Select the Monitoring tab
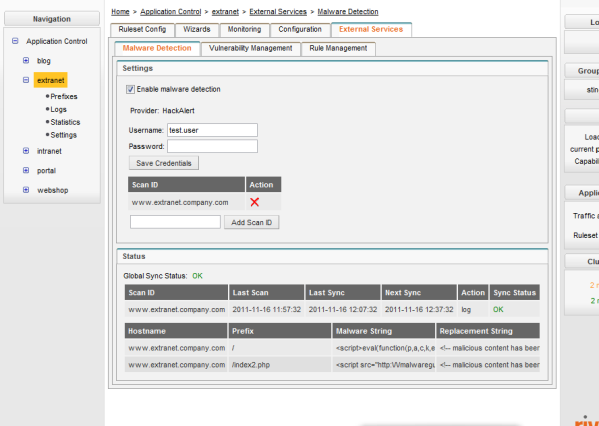Viewport: 599px width, 426px height. click(244, 29)
